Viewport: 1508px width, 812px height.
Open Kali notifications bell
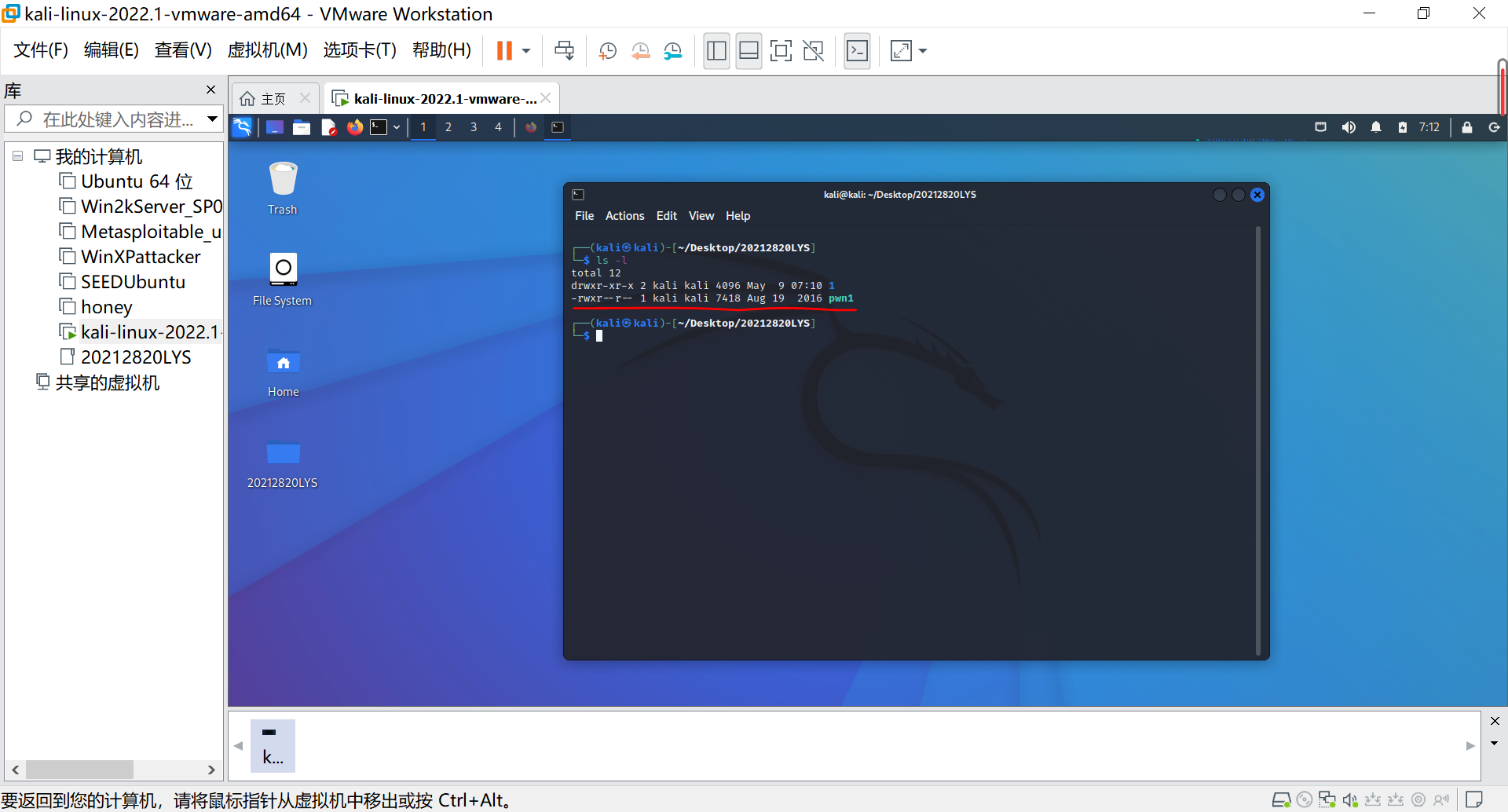point(1376,127)
